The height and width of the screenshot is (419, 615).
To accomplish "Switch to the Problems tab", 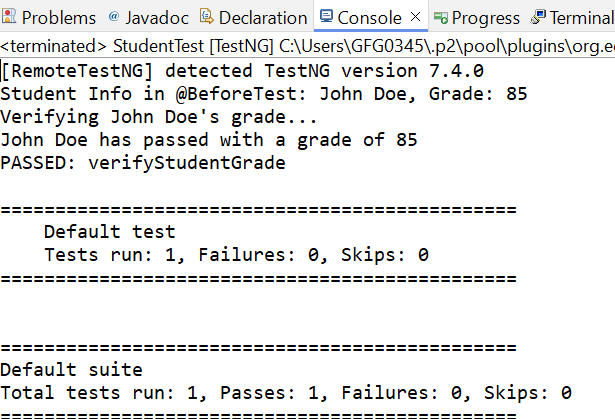I will (58, 17).
